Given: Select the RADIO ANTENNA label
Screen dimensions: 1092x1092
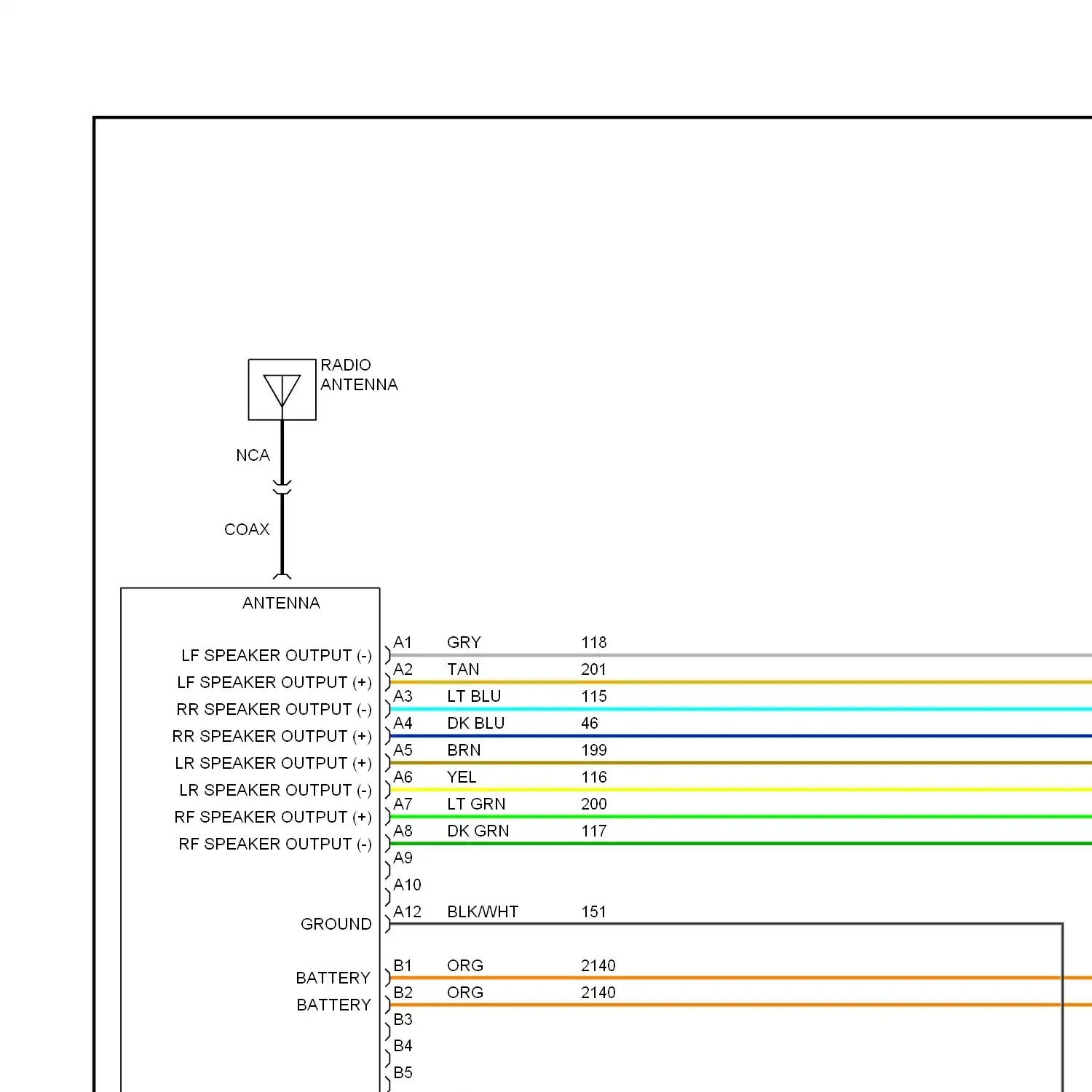Looking at the screenshot, I should 359,375.
